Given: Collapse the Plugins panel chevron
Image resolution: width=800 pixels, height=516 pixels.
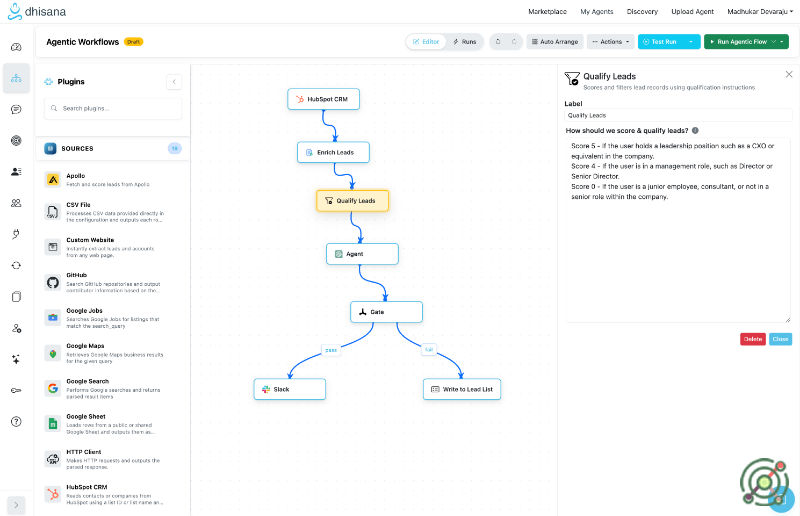Looking at the screenshot, I should tap(174, 82).
